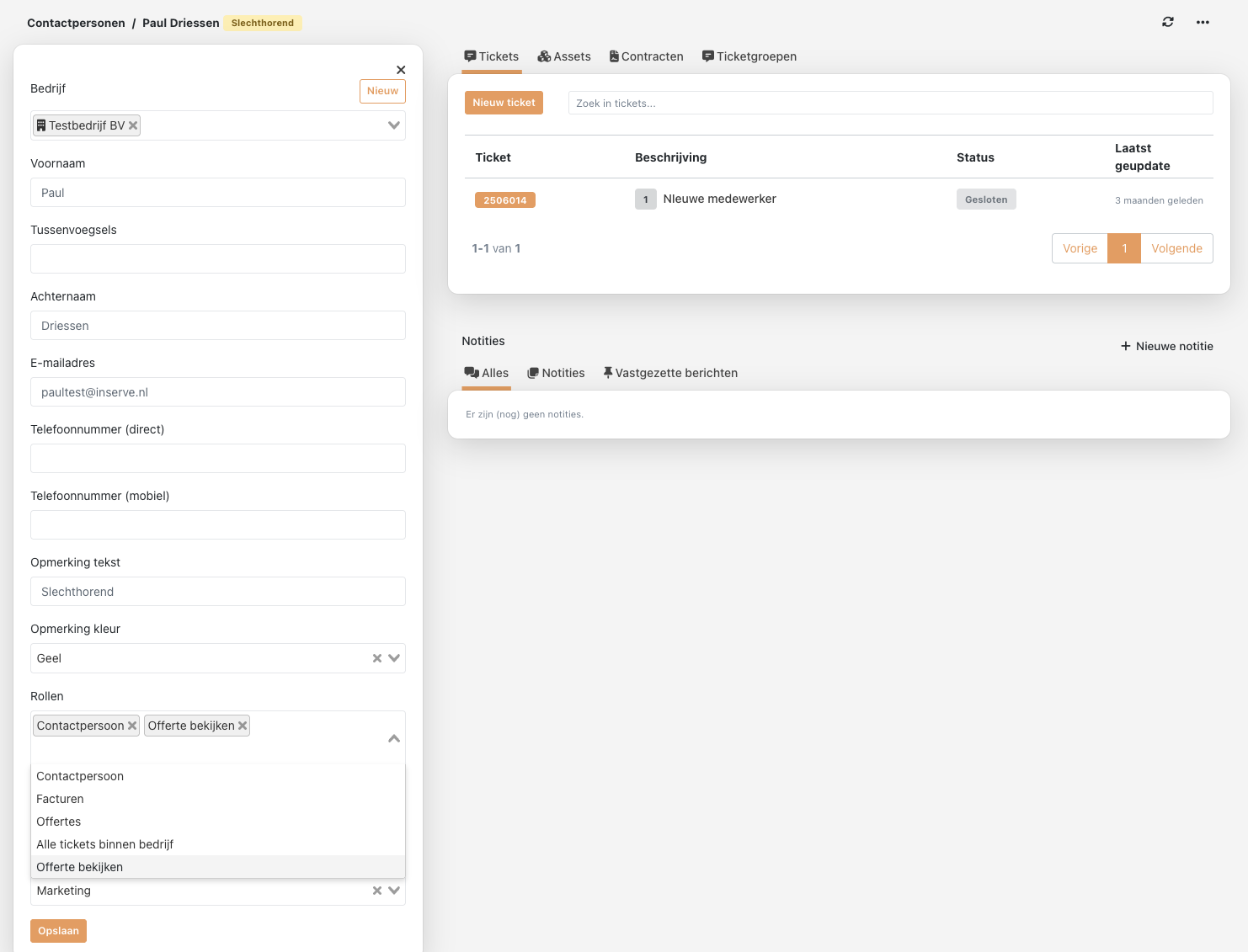The width and height of the screenshot is (1248, 952).
Task: Edit the E-mailadres field
Action: point(218,392)
